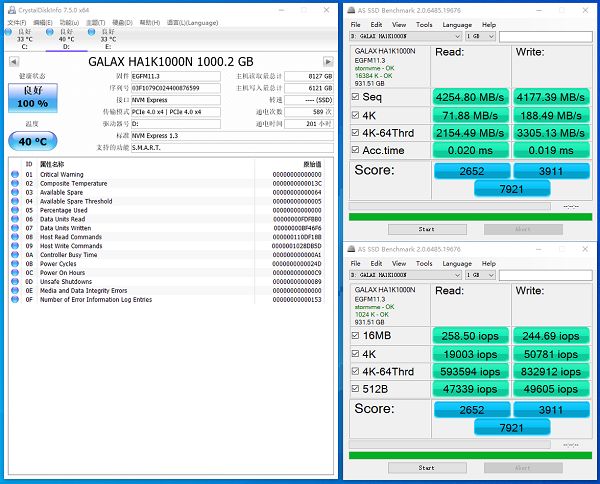Open Help menu in lower AS SSD window
The image size is (600, 484).
pyautogui.click(x=489, y=263)
